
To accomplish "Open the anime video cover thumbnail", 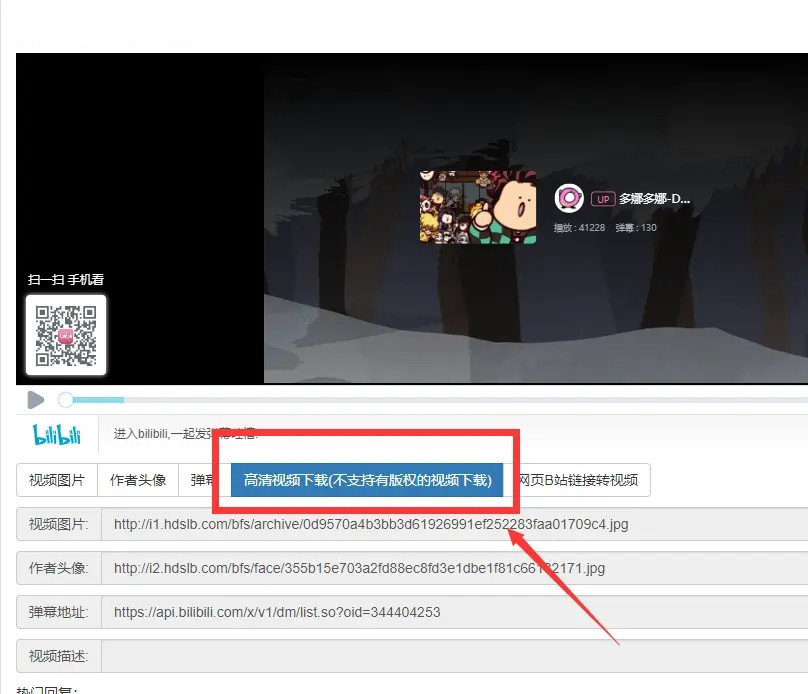I will click(x=477, y=206).
